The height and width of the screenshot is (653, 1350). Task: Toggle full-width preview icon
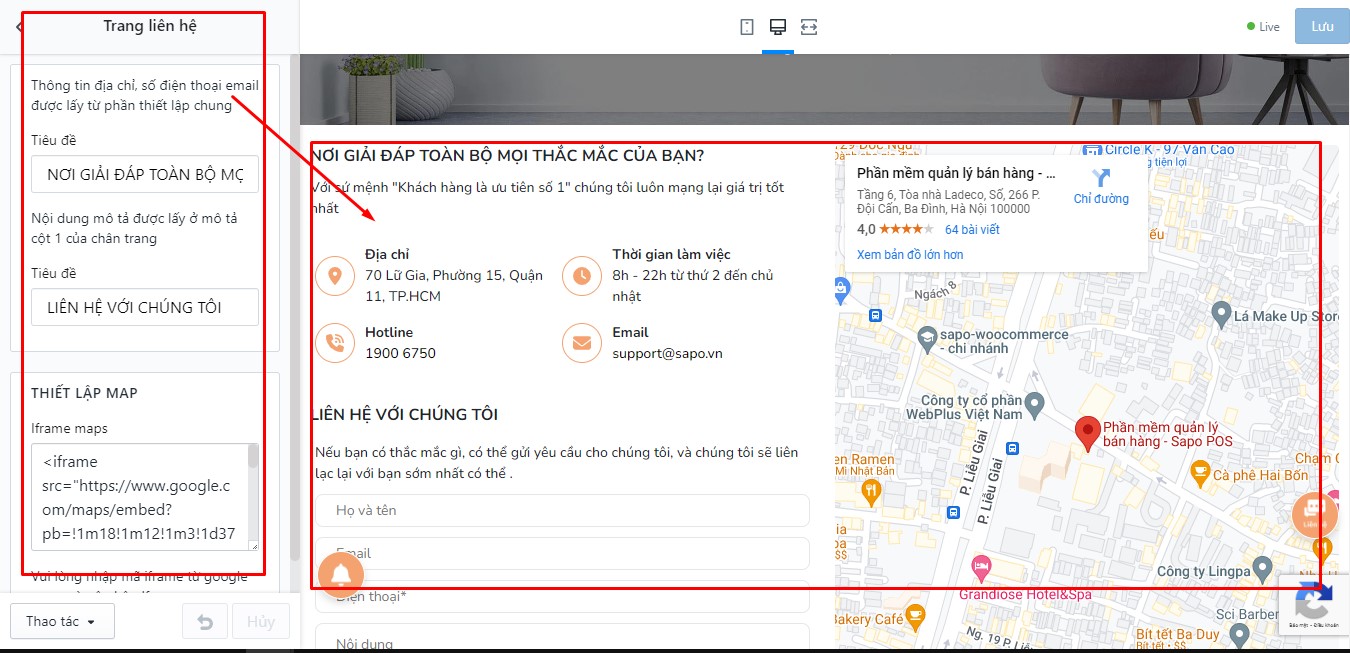[x=809, y=27]
